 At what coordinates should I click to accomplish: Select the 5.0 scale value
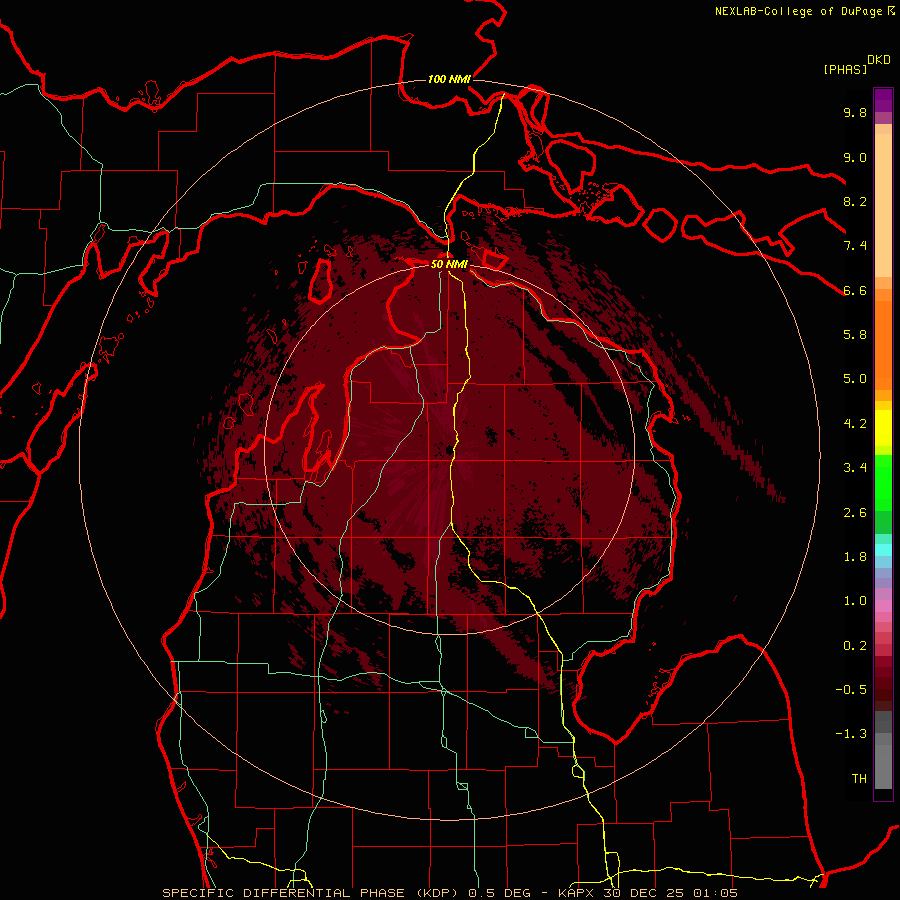(x=855, y=379)
